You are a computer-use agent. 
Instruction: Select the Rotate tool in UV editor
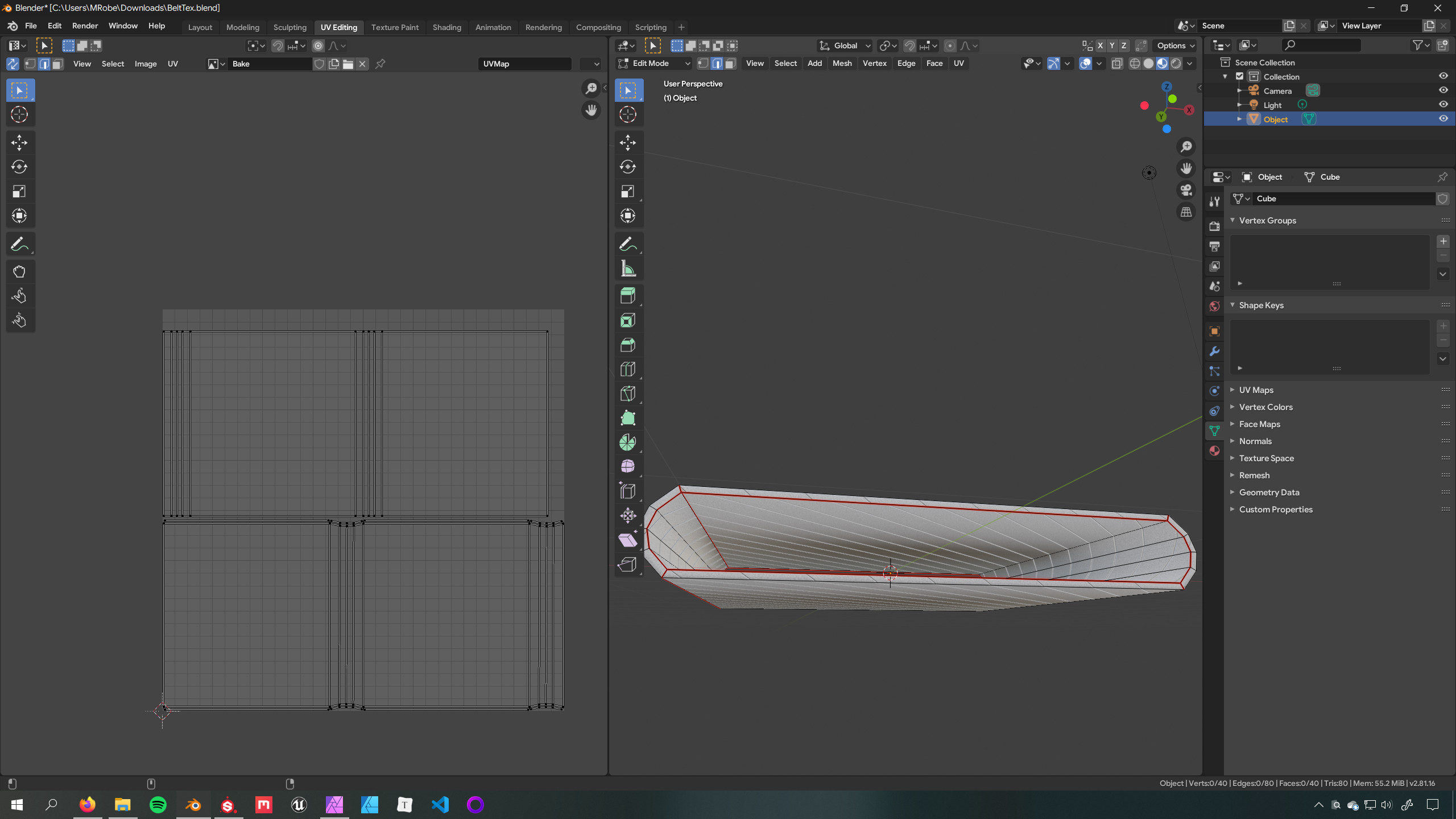point(19,167)
